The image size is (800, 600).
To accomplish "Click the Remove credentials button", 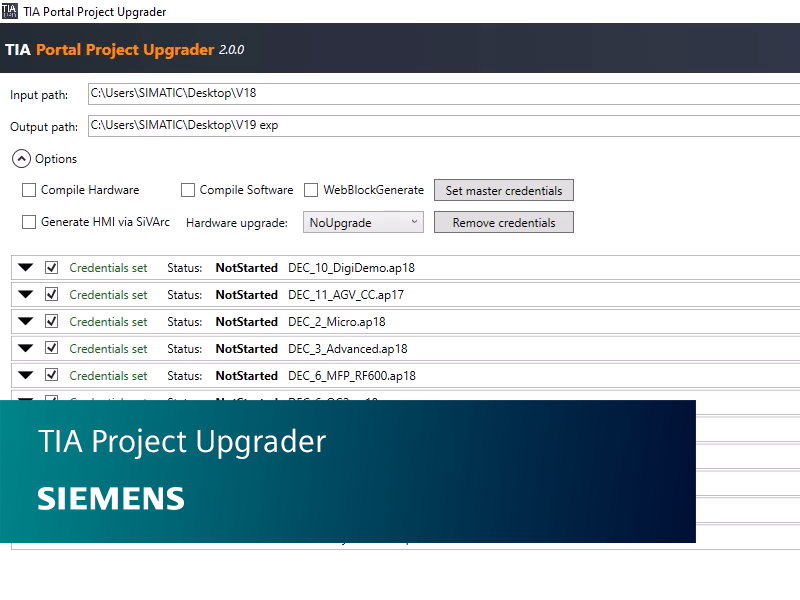I will pyautogui.click(x=503, y=222).
